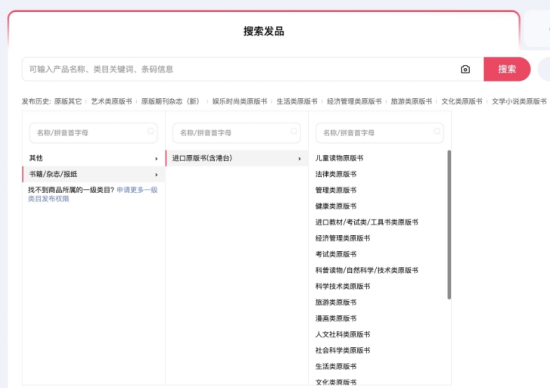Expand the 书籍/杂志/报纸 category arrow
The width and height of the screenshot is (550, 388).
click(156, 174)
